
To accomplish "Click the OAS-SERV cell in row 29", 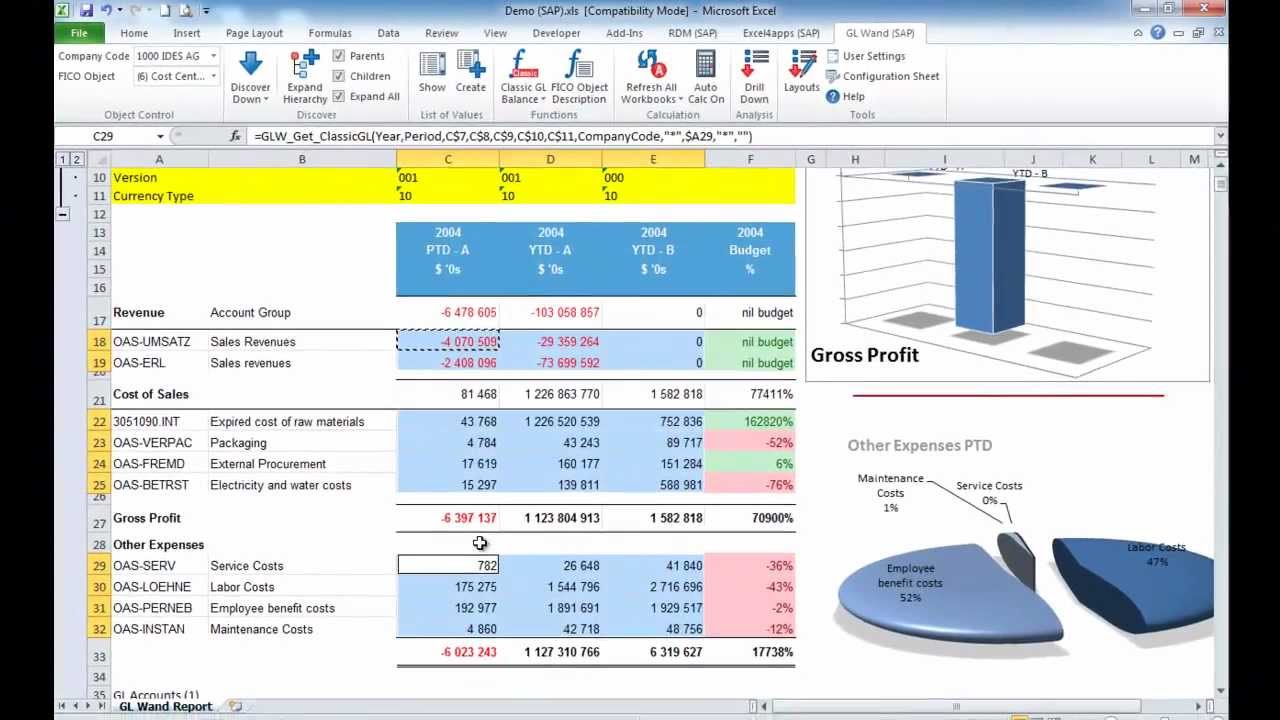I will 158,566.
